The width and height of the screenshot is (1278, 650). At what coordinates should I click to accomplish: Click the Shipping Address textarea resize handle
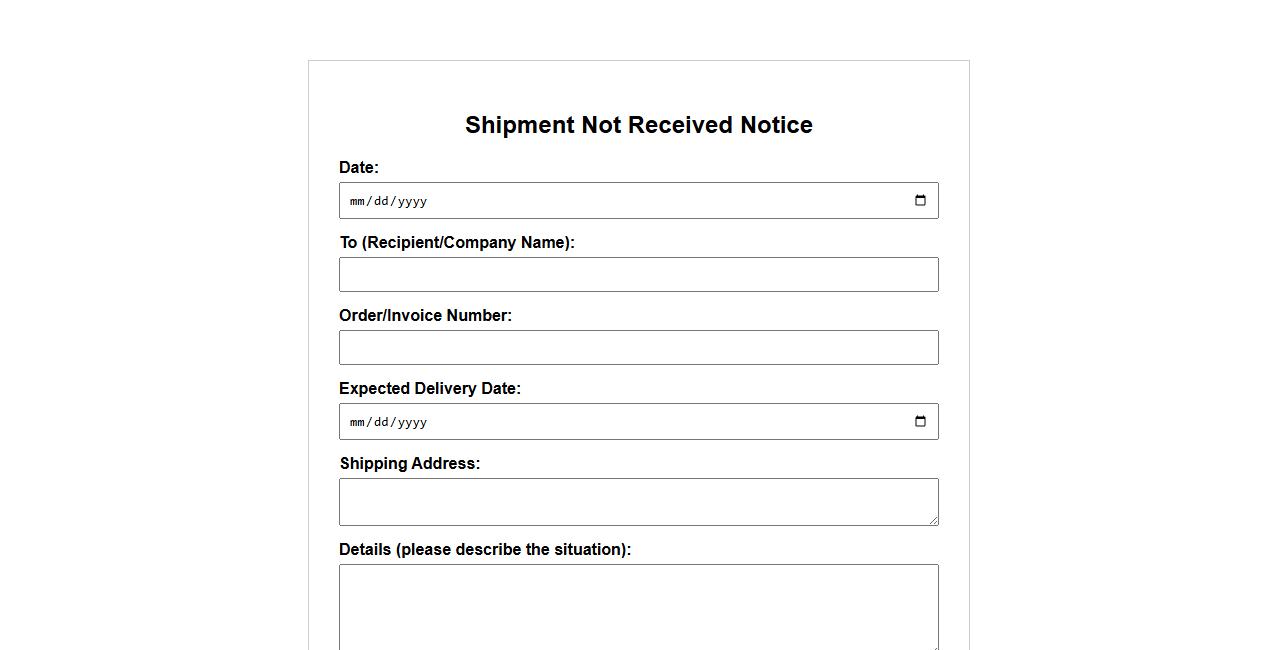pos(933,520)
